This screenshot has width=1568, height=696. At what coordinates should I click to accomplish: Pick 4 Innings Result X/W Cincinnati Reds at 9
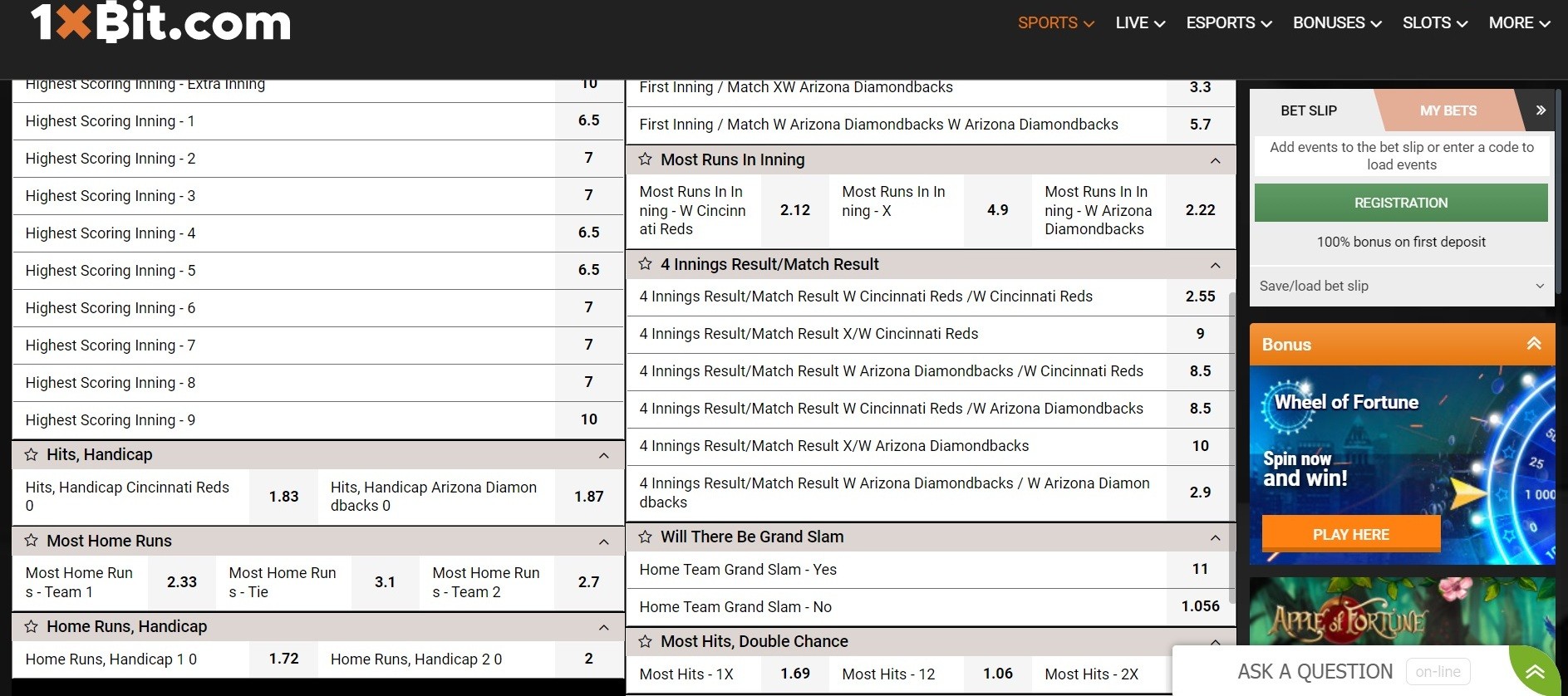point(1200,334)
